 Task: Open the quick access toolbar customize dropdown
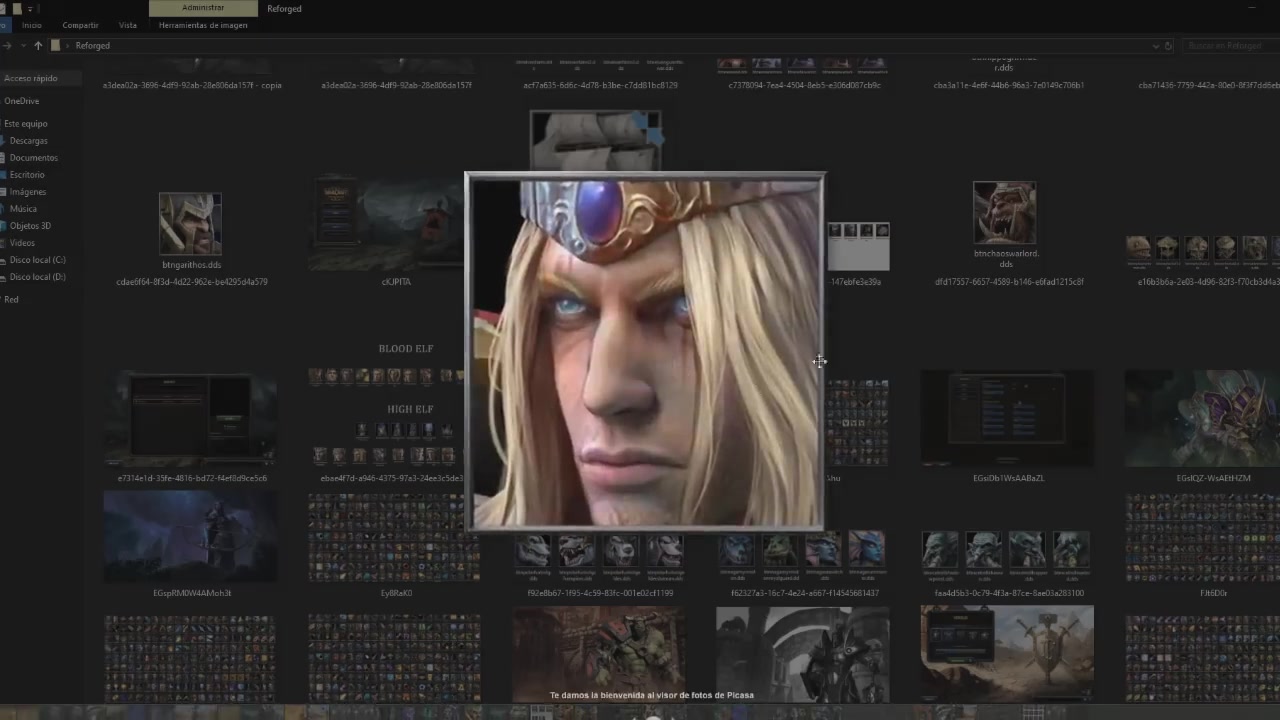pos(31,8)
